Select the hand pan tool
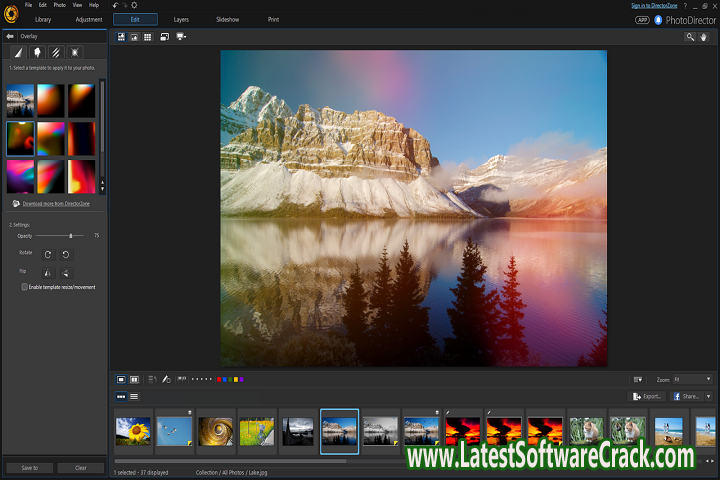Image resolution: width=720 pixels, height=480 pixels. [703, 37]
